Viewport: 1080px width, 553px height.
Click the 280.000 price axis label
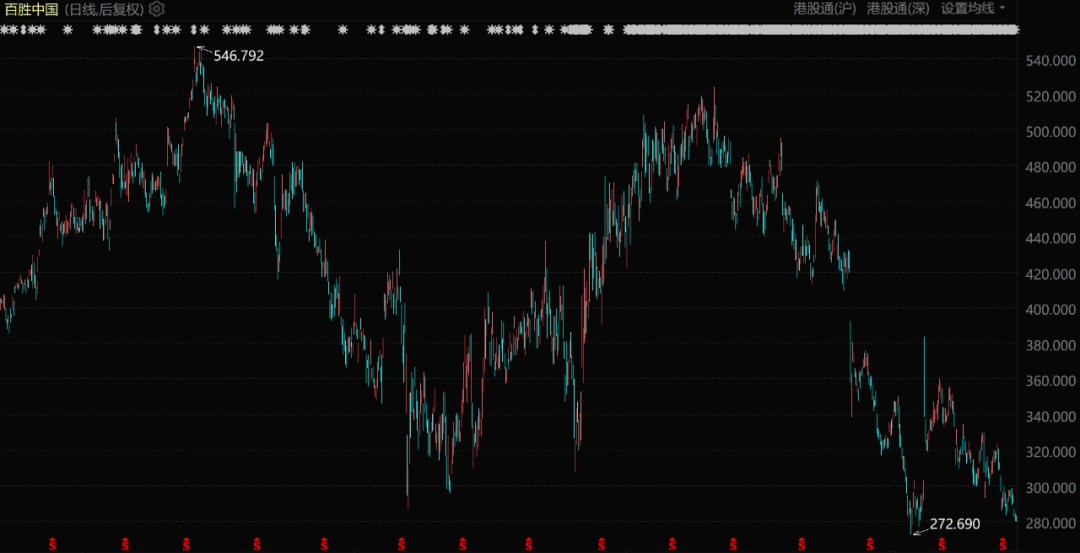pos(1051,523)
